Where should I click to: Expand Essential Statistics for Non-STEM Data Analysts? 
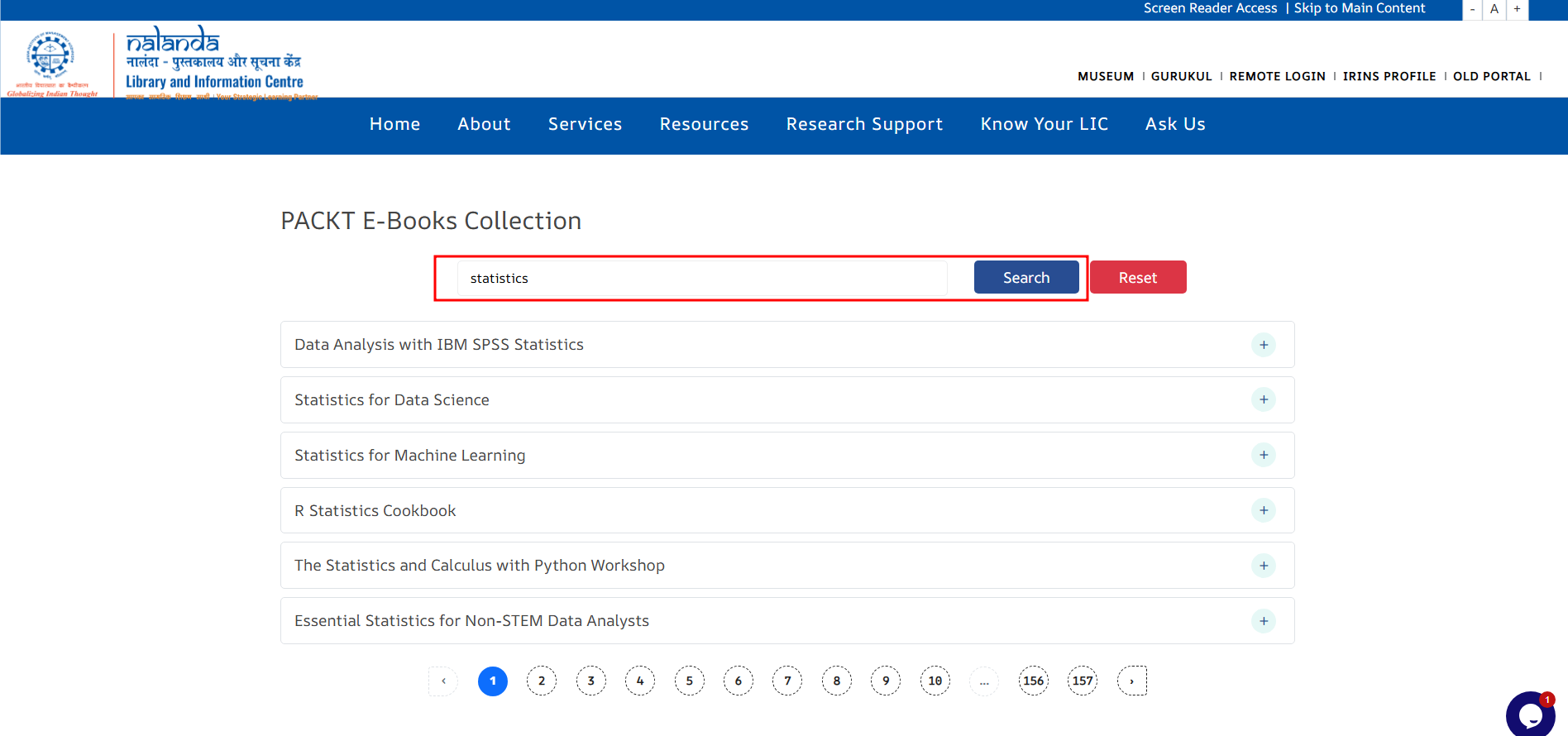(1263, 621)
